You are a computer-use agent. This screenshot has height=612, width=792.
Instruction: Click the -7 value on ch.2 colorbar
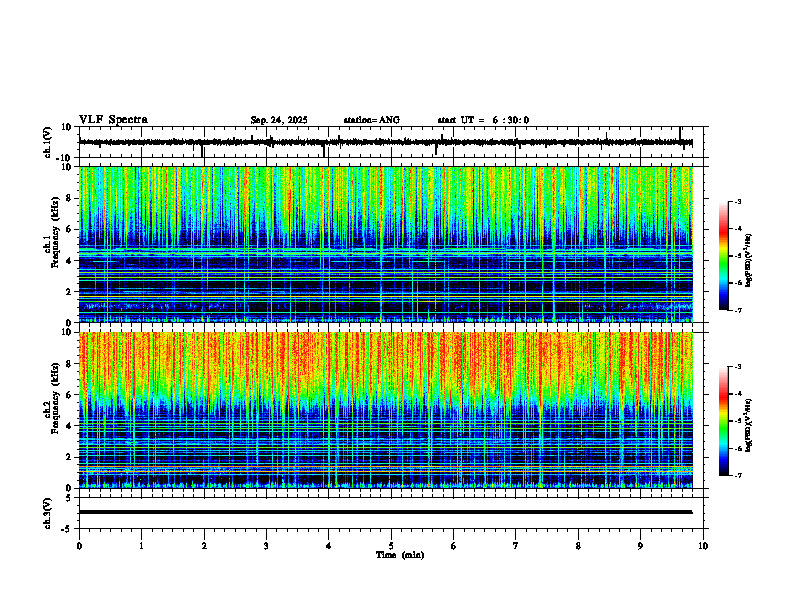click(x=738, y=475)
